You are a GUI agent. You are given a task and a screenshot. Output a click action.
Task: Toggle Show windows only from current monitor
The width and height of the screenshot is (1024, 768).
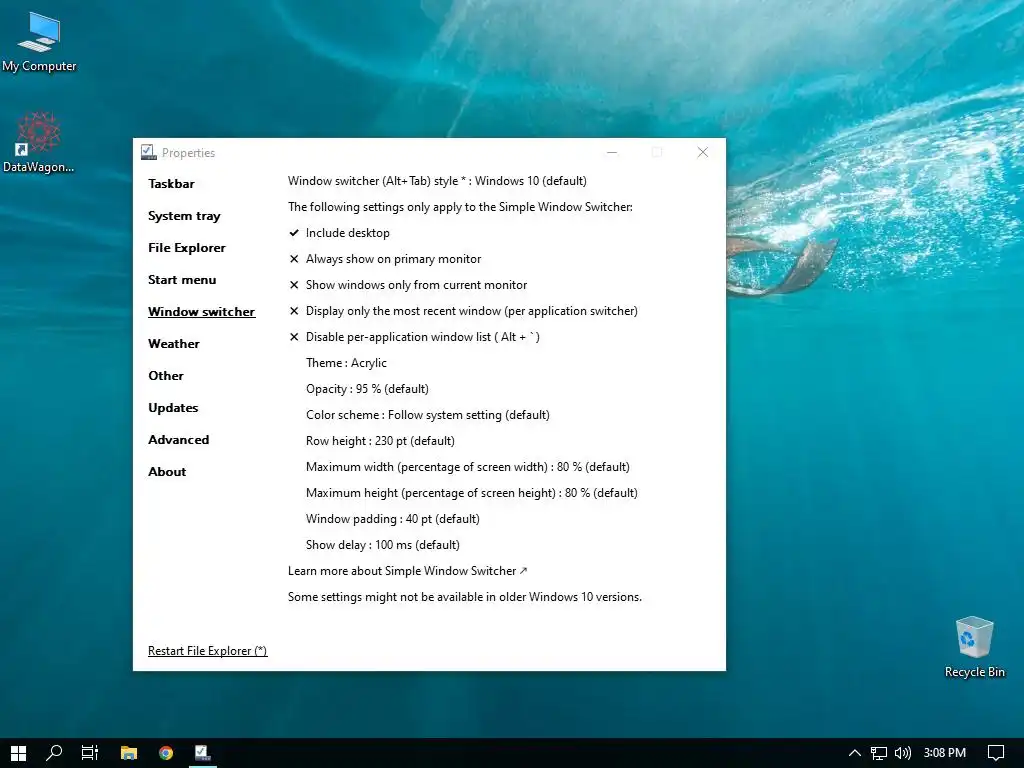[x=408, y=285]
